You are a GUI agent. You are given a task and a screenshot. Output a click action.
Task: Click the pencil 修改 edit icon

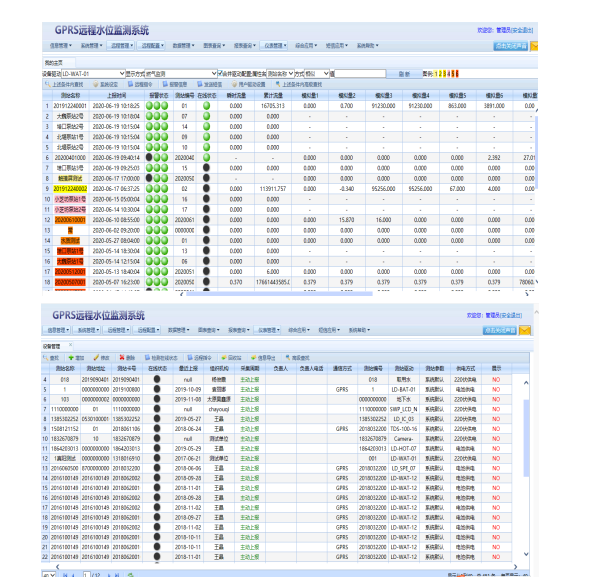coord(96,357)
